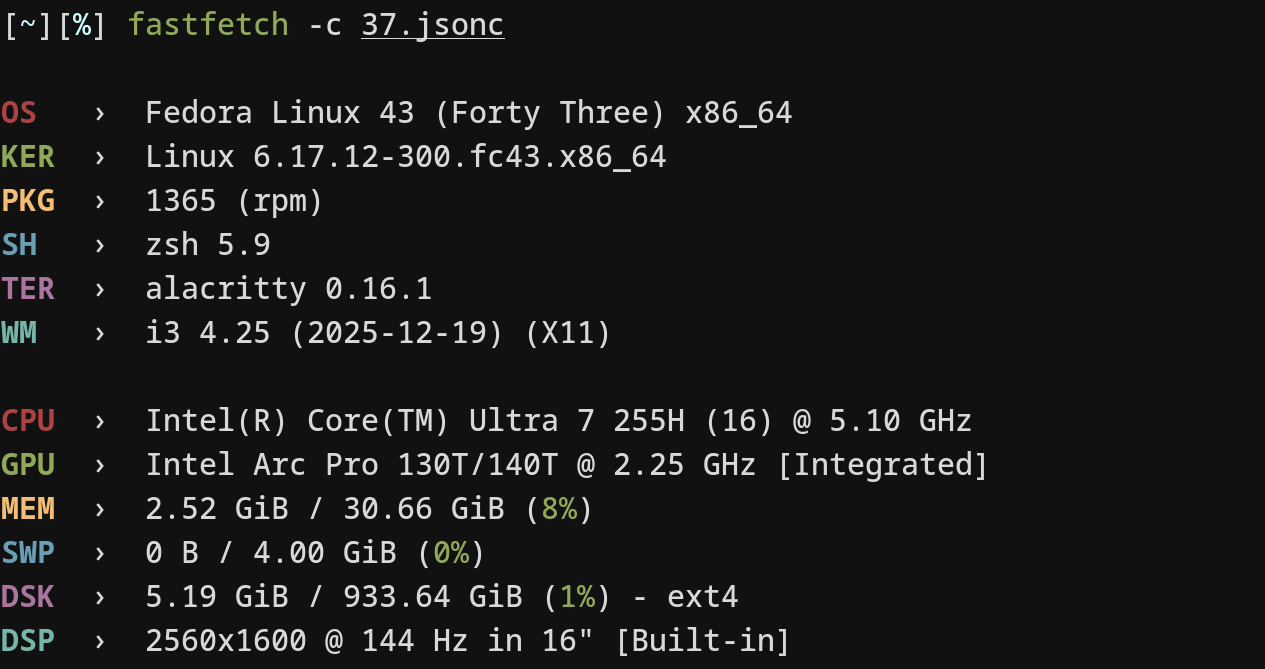Click the green GPU label
This screenshot has width=1265, height=669.
click(28, 465)
